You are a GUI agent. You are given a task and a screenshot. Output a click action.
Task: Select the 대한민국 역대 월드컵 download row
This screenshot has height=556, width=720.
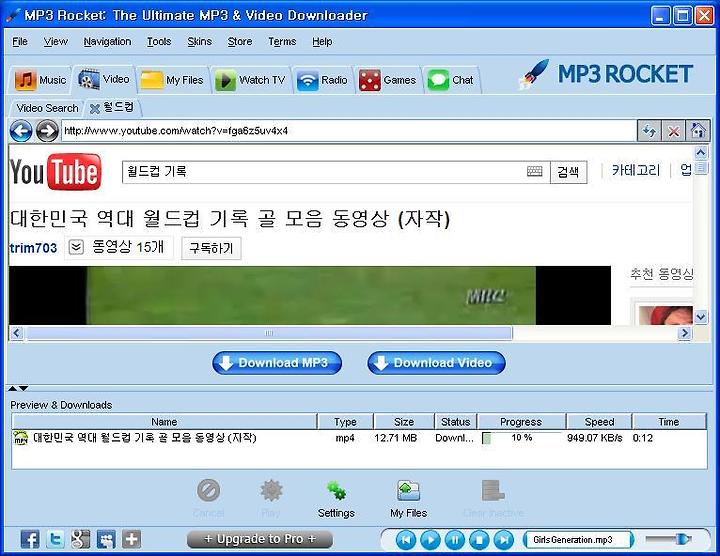(x=359, y=438)
